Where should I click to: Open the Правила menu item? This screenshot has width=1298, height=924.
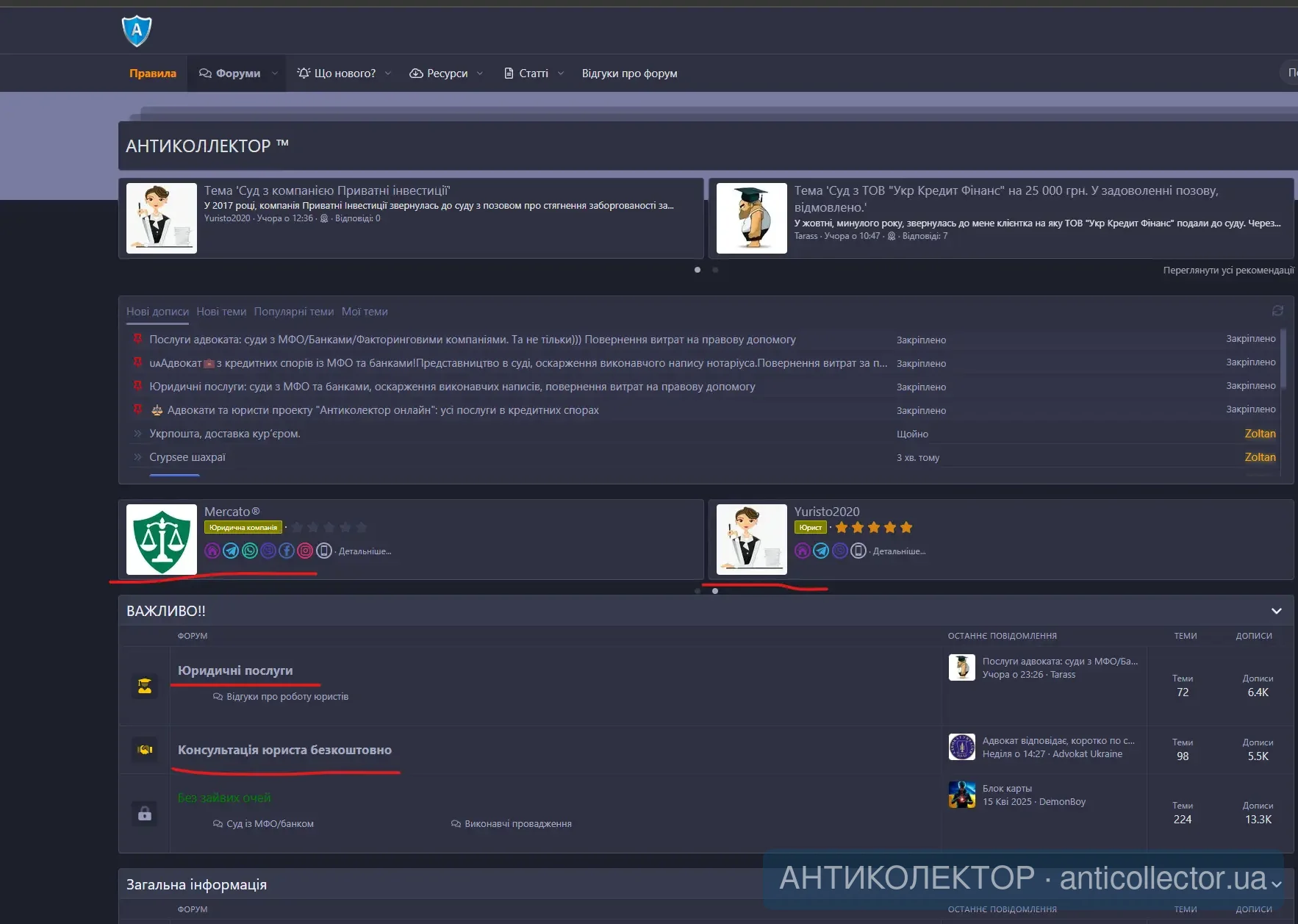click(x=153, y=74)
